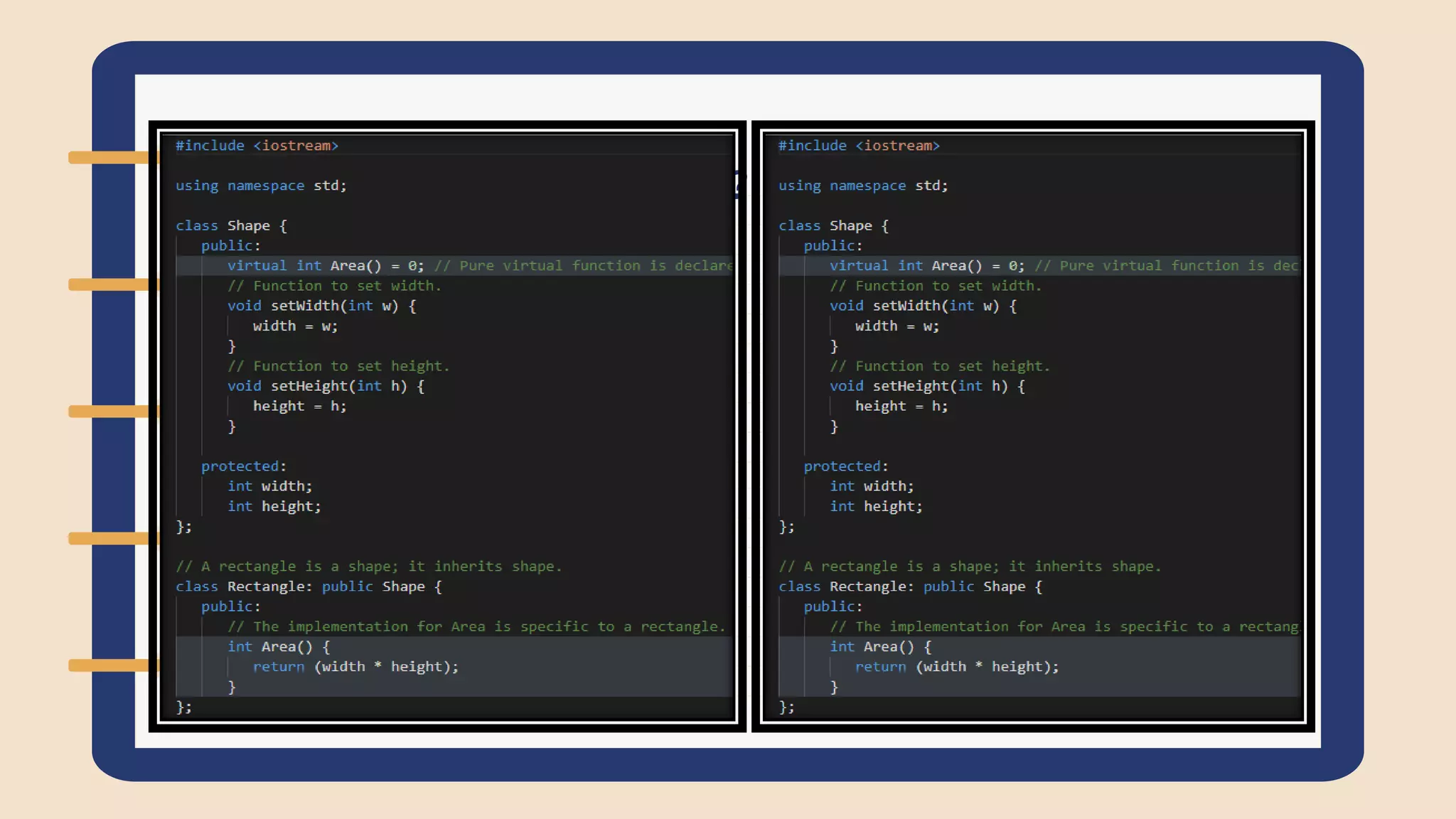Screen dimensions: 1456x819
Task: Click the left code screenshot's #include <iostream> line
Action: pyautogui.click(x=257, y=146)
